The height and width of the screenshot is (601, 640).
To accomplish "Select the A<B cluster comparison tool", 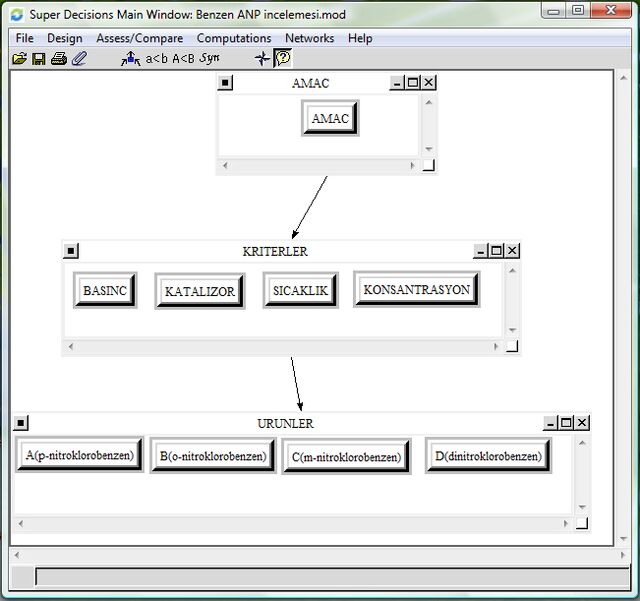I will click(183, 59).
